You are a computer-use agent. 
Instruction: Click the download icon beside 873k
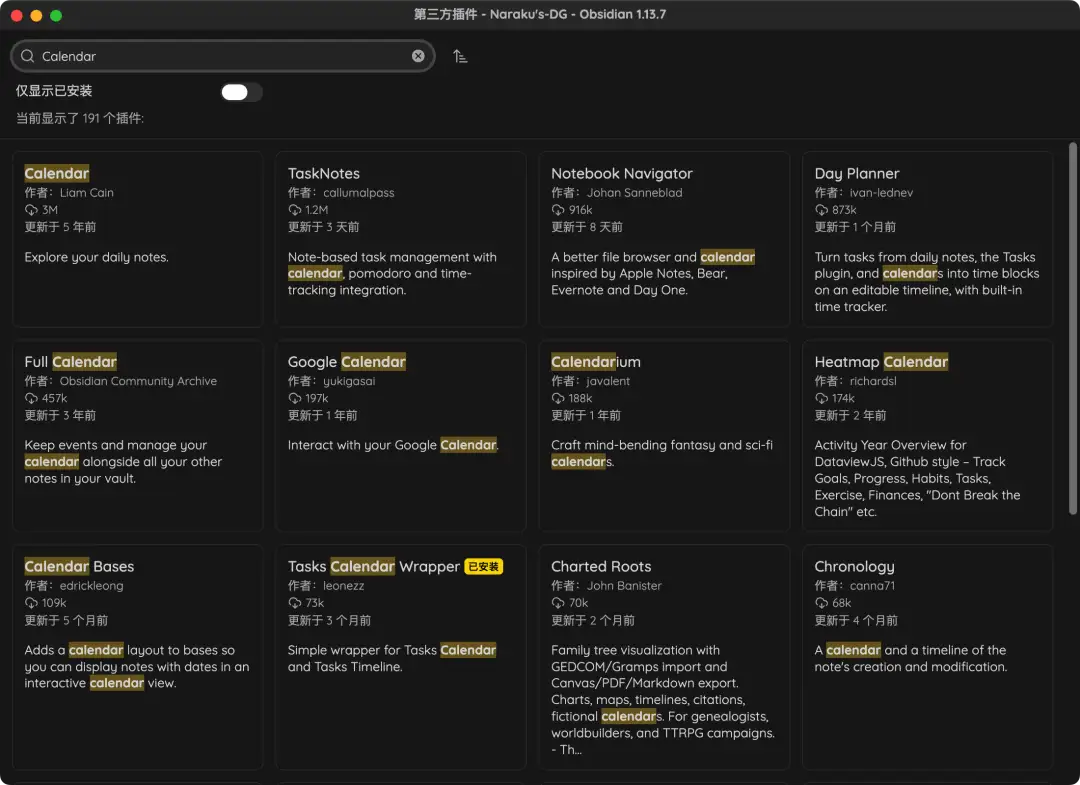821,210
